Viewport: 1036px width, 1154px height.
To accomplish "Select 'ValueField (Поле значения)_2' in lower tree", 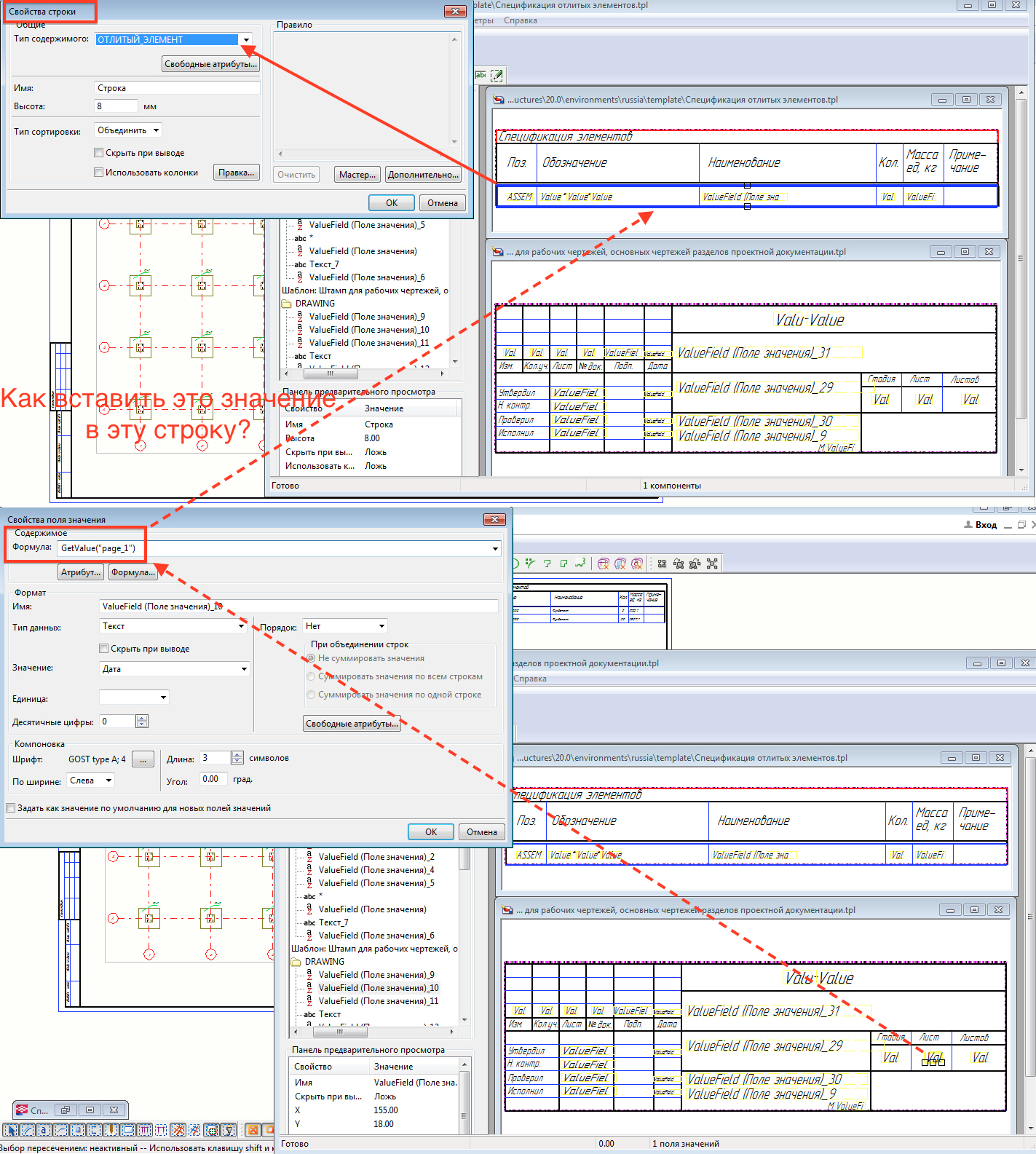I will (376, 857).
